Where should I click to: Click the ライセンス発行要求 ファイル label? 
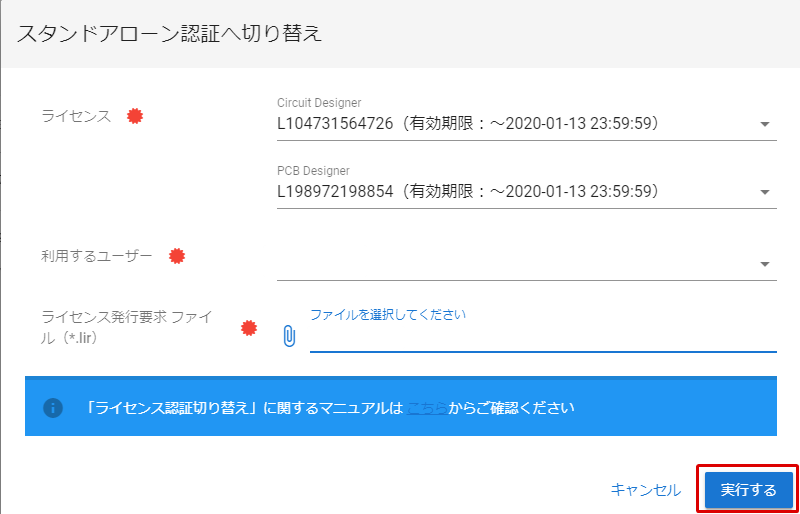coord(127,327)
